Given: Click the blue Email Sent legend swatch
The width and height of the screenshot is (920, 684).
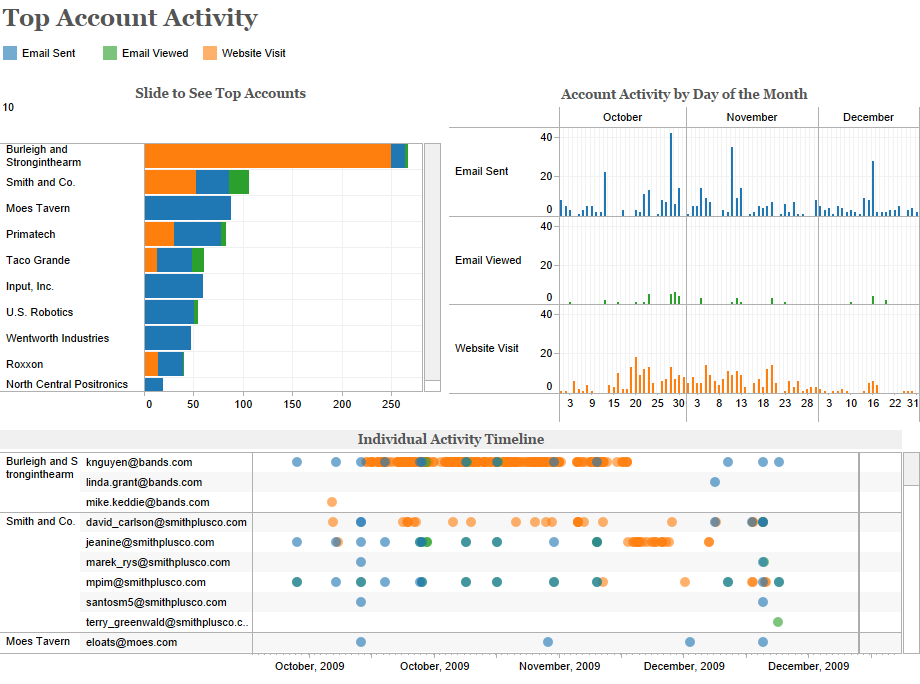Looking at the screenshot, I should point(10,53).
